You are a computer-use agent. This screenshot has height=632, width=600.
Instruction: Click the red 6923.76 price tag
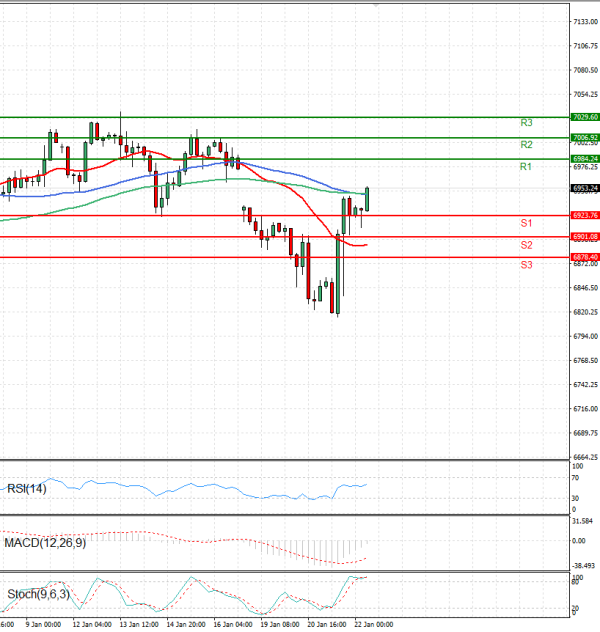click(x=585, y=215)
